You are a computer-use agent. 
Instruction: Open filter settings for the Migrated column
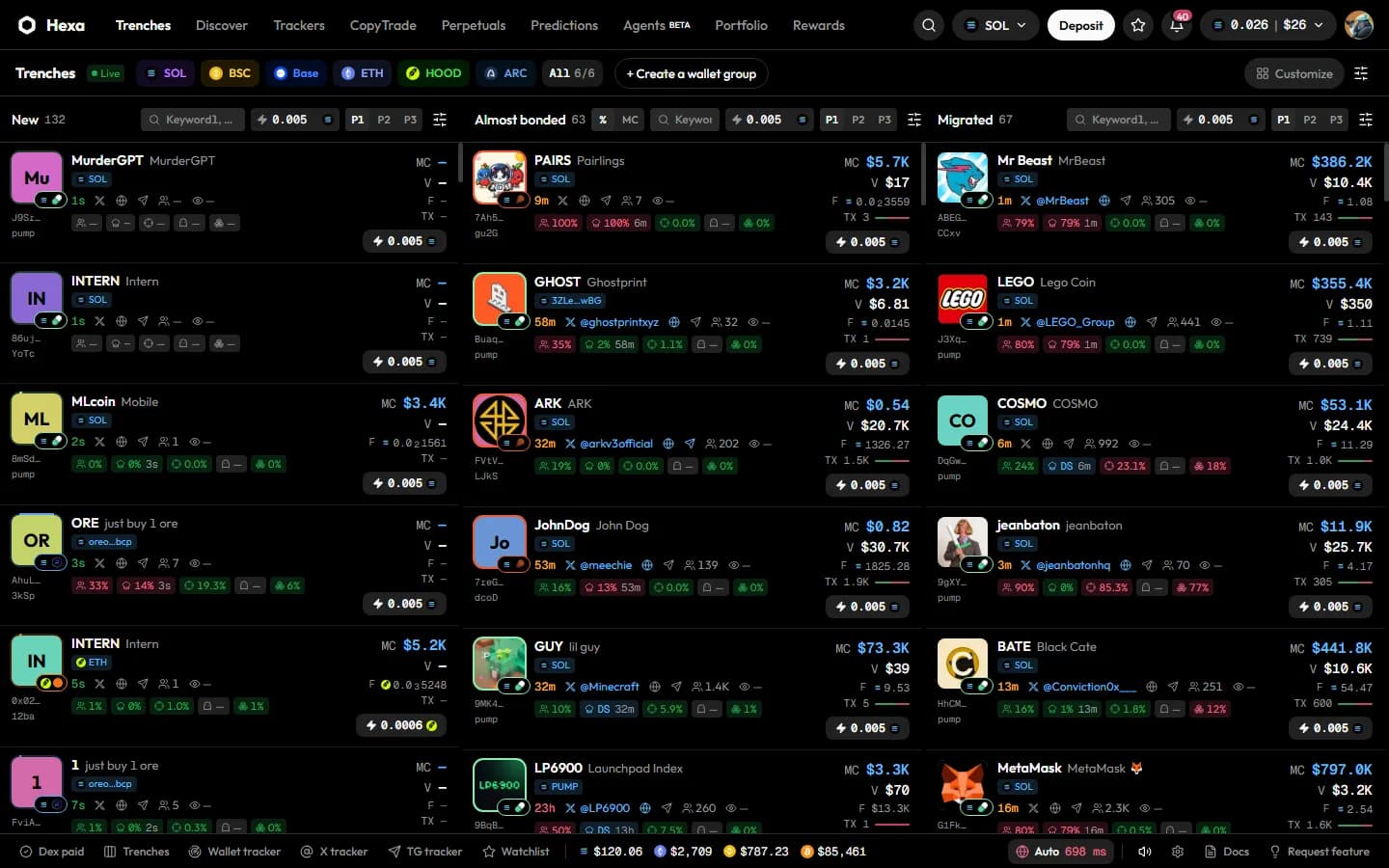tap(1366, 120)
